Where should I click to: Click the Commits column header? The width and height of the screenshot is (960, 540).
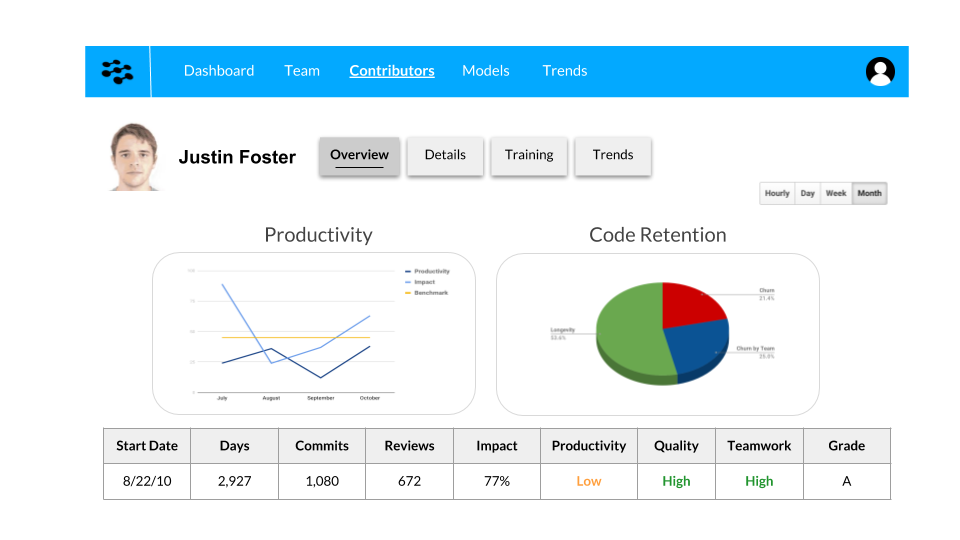click(322, 446)
